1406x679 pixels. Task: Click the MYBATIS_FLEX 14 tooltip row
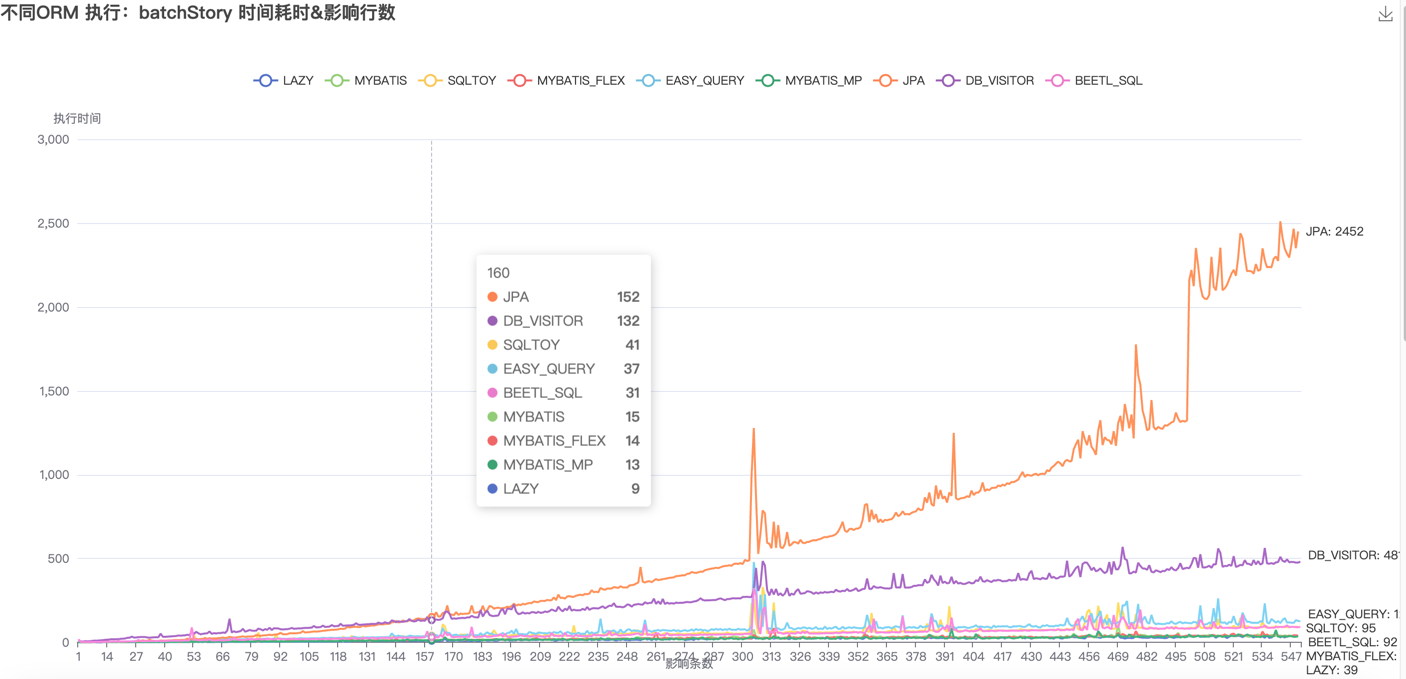[563, 441]
